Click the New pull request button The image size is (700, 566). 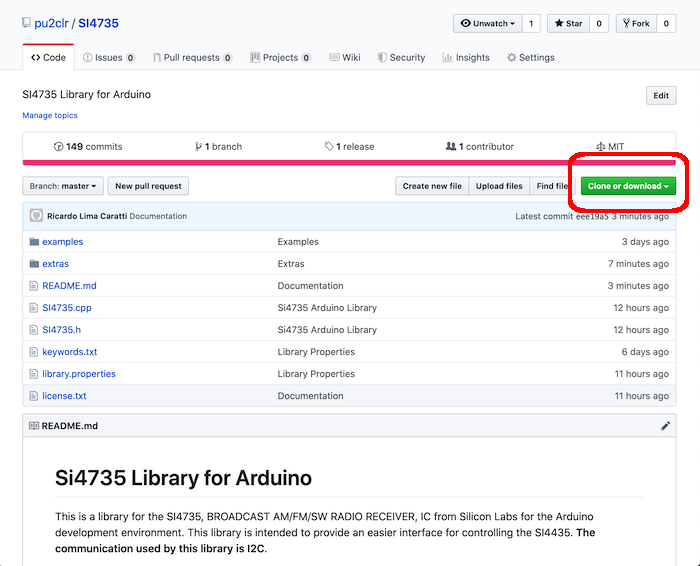148,186
